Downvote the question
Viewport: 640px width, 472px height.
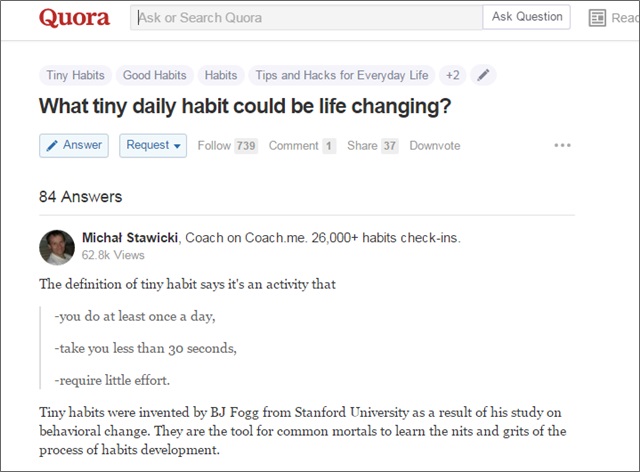tap(434, 145)
